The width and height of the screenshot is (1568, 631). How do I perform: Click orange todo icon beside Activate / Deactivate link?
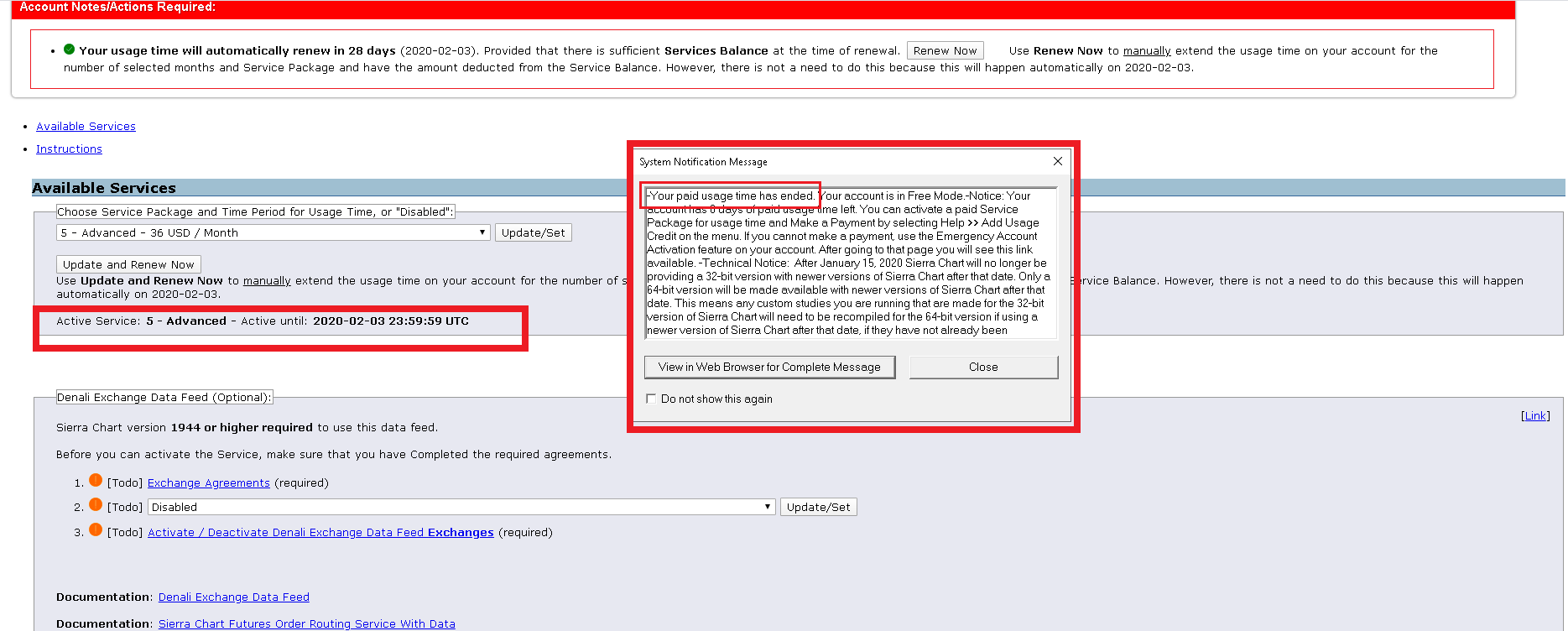pos(96,530)
